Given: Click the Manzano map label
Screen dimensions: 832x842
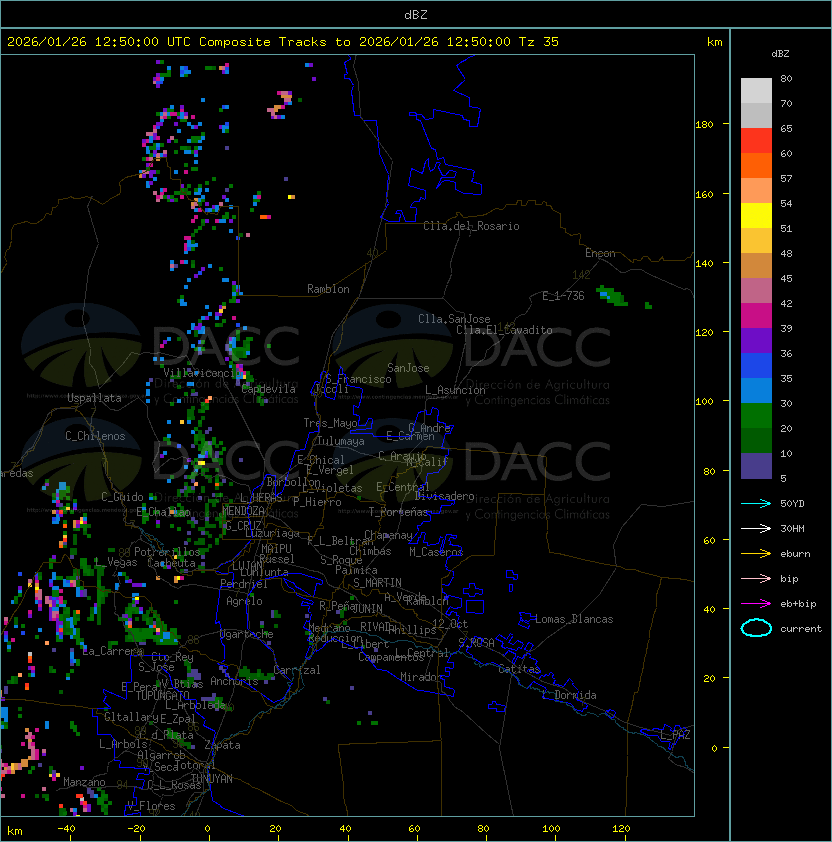Looking at the screenshot, I should [84, 782].
